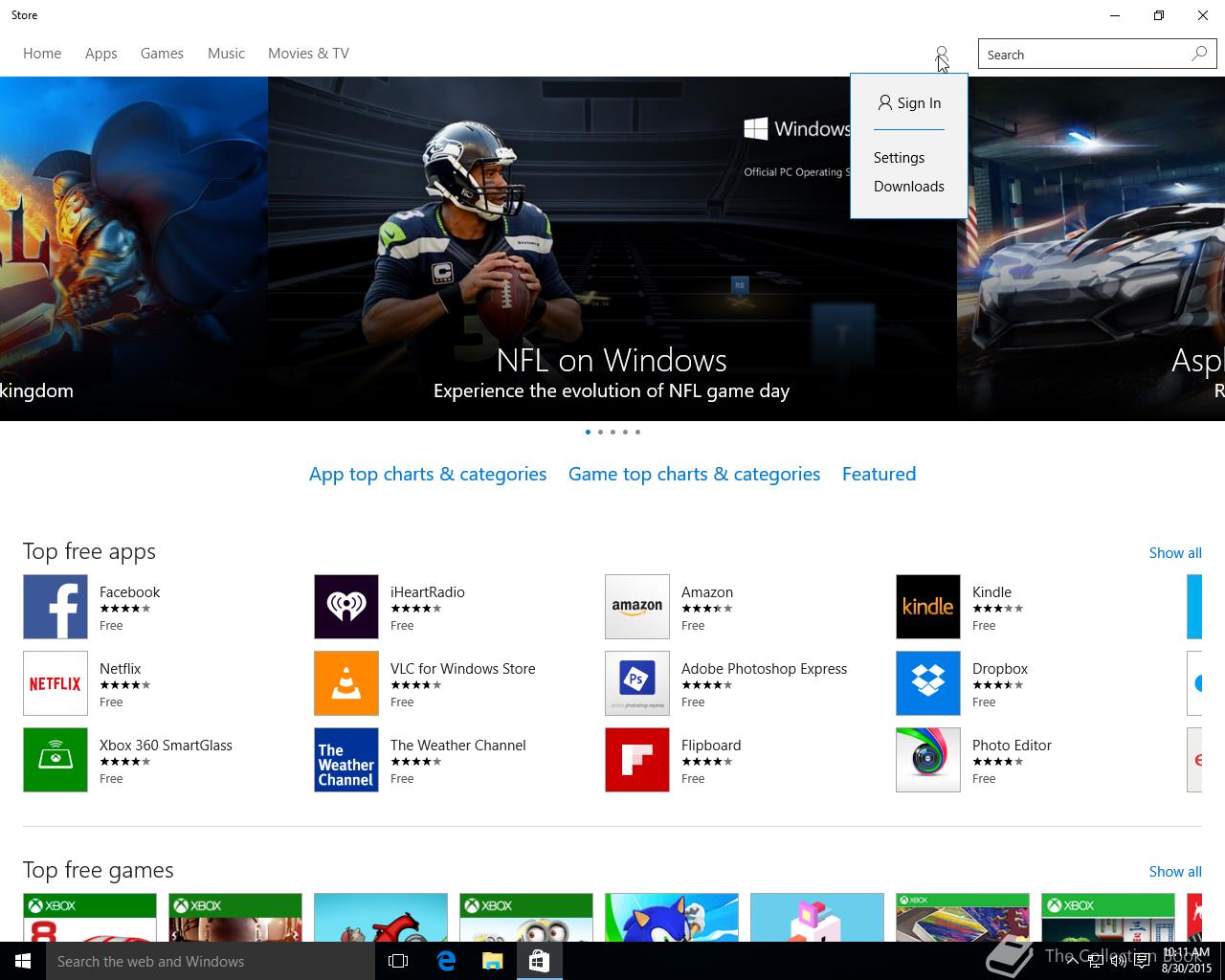Show all top free apps

[x=1175, y=553]
